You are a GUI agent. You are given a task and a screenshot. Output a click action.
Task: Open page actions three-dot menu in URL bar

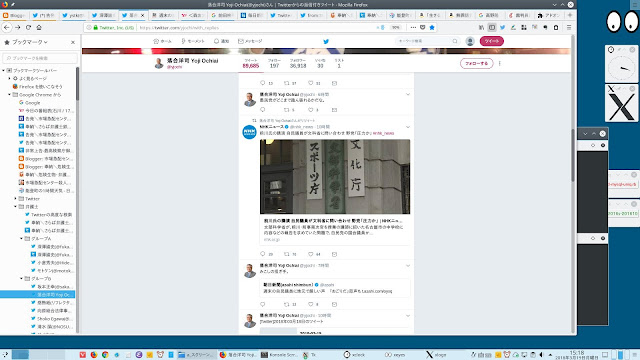[x=413, y=27]
